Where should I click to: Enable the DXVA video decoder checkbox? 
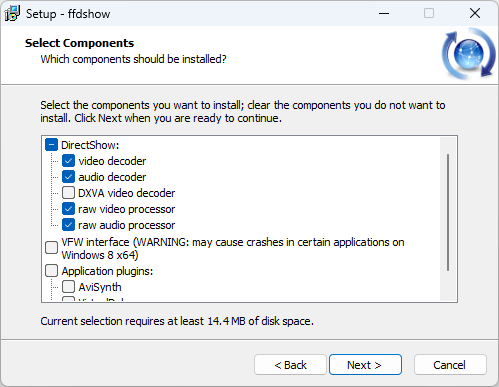pyautogui.click(x=68, y=193)
